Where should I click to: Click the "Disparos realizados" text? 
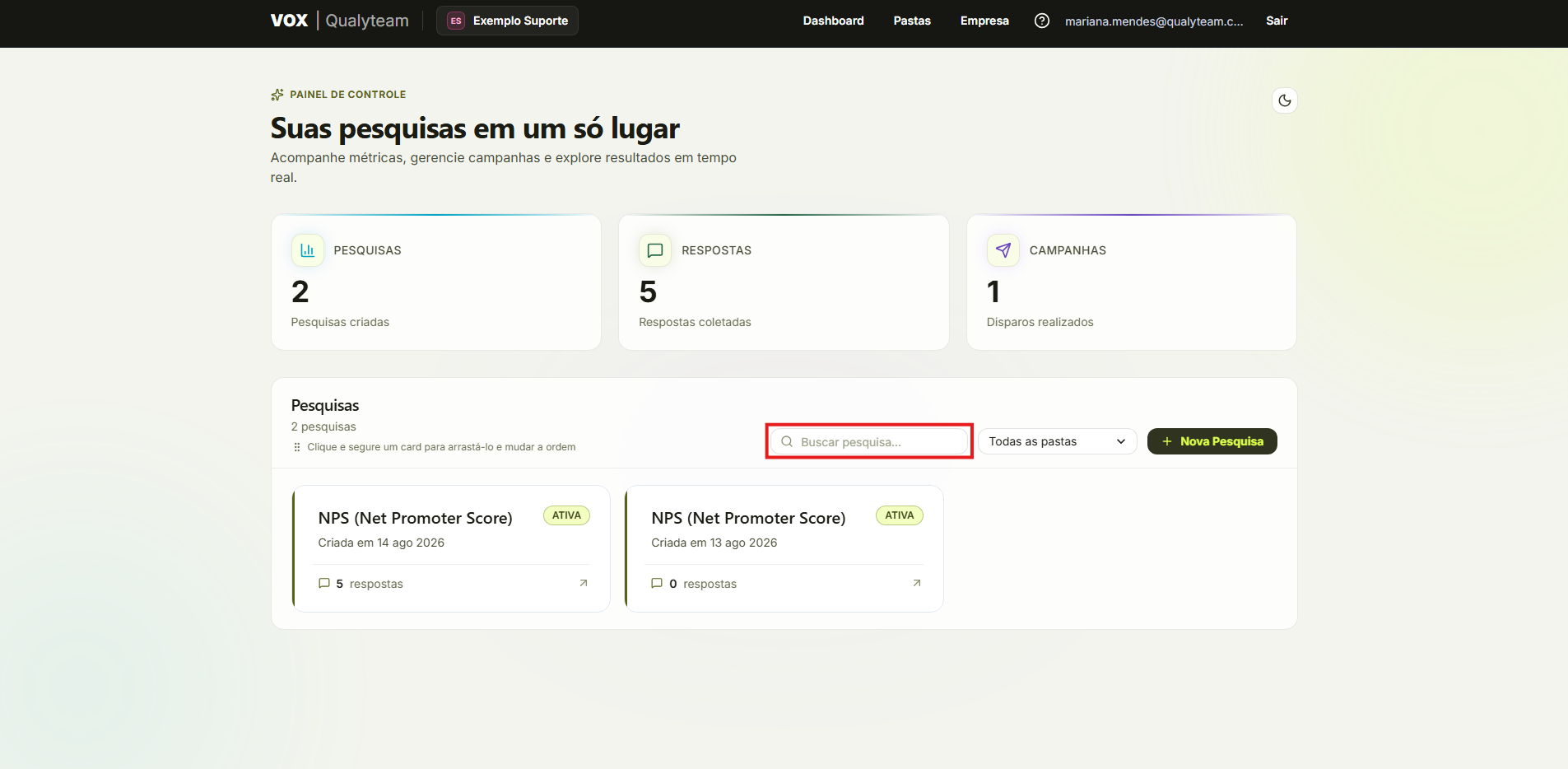[x=1040, y=322]
